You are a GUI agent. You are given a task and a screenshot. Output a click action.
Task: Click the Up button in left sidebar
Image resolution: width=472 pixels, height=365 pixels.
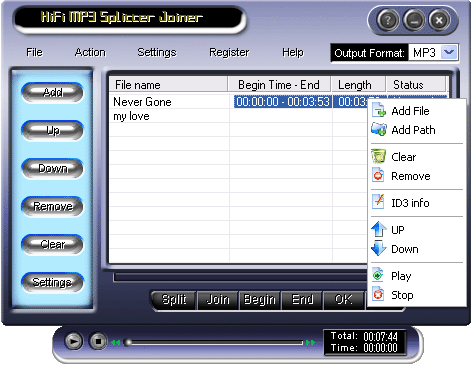pos(52,130)
